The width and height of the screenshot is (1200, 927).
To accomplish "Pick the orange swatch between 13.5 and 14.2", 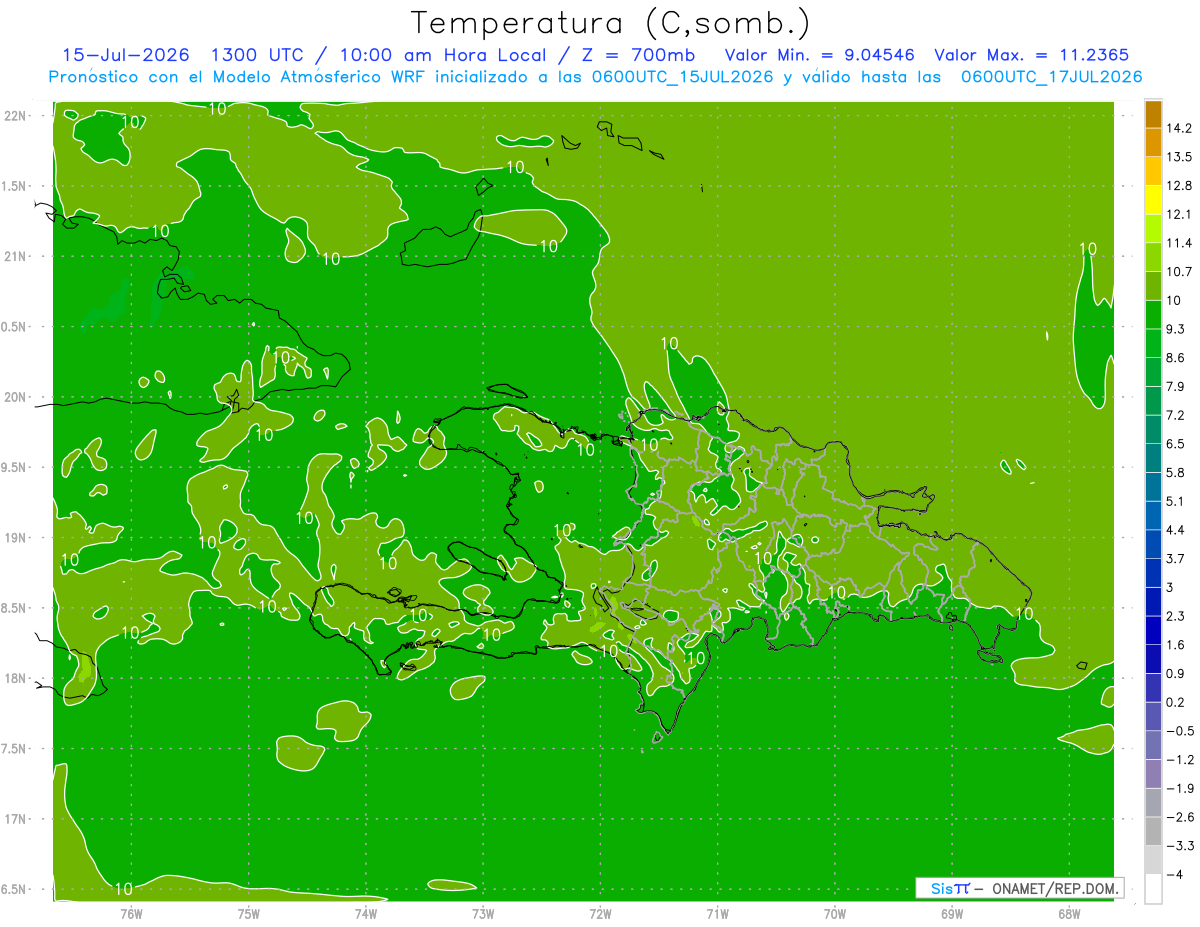I will (x=1153, y=143).
